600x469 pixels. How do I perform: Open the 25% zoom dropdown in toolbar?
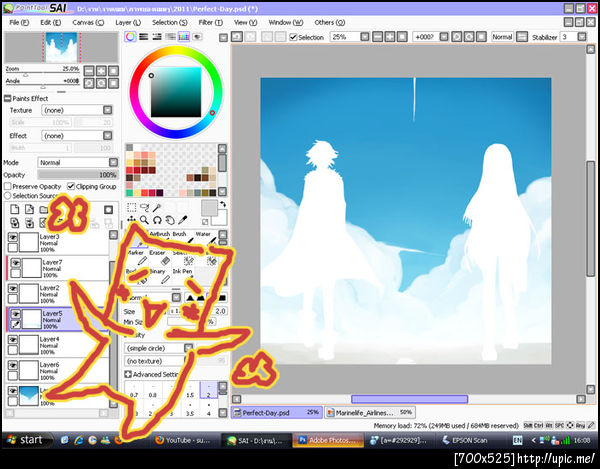coord(365,37)
